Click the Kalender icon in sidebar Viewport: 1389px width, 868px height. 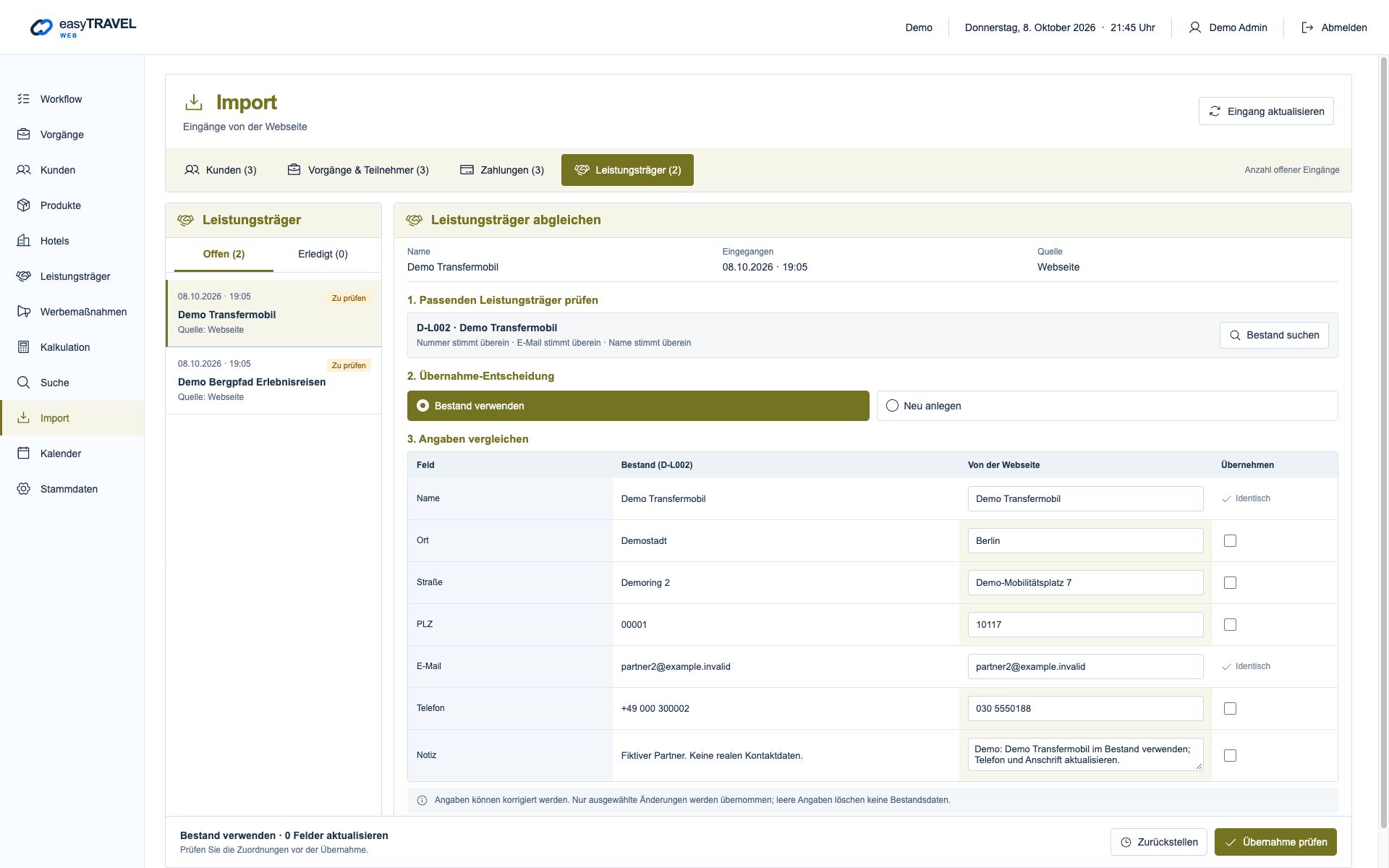[x=24, y=454]
